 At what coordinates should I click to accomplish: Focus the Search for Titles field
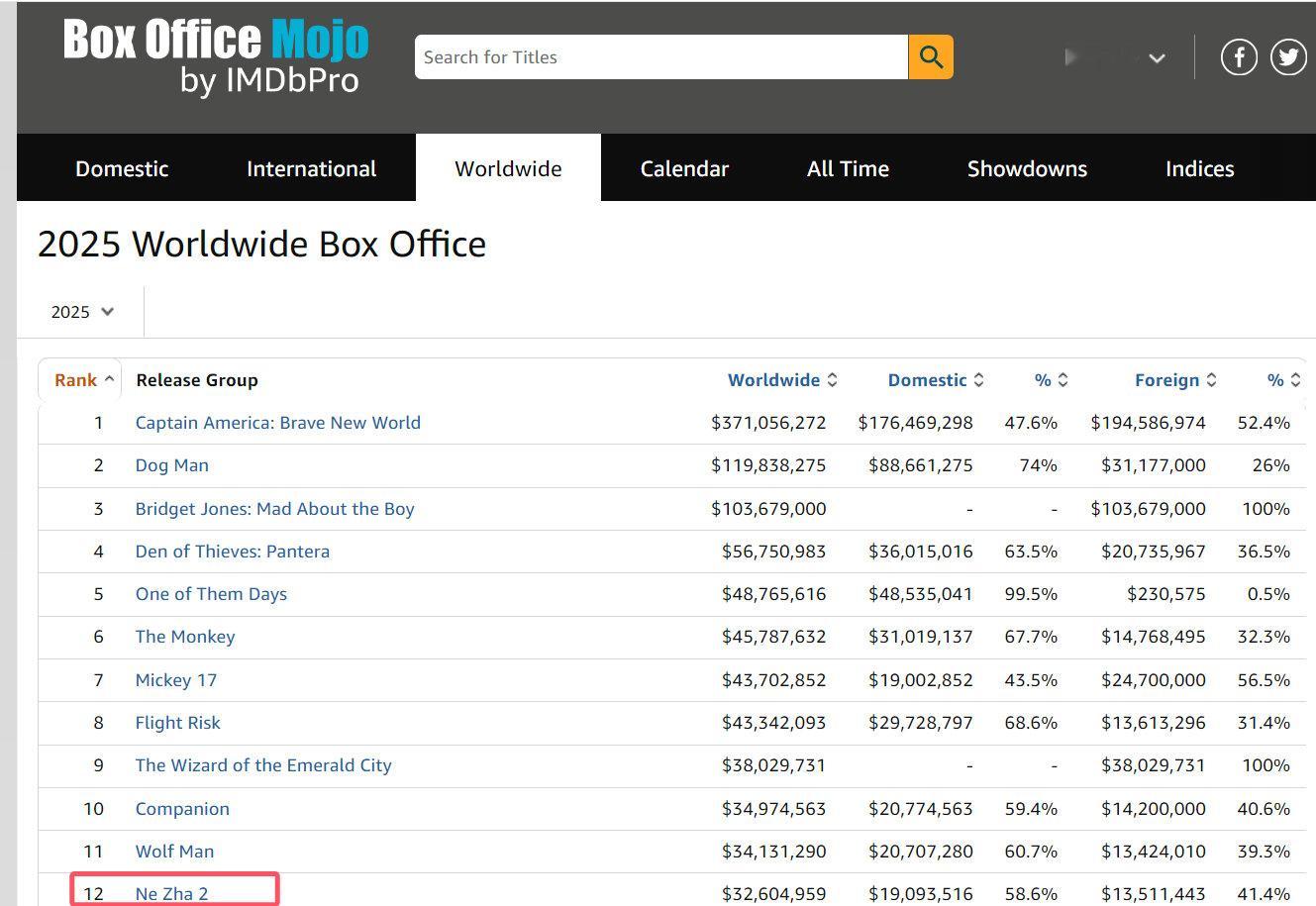(661, 57)
